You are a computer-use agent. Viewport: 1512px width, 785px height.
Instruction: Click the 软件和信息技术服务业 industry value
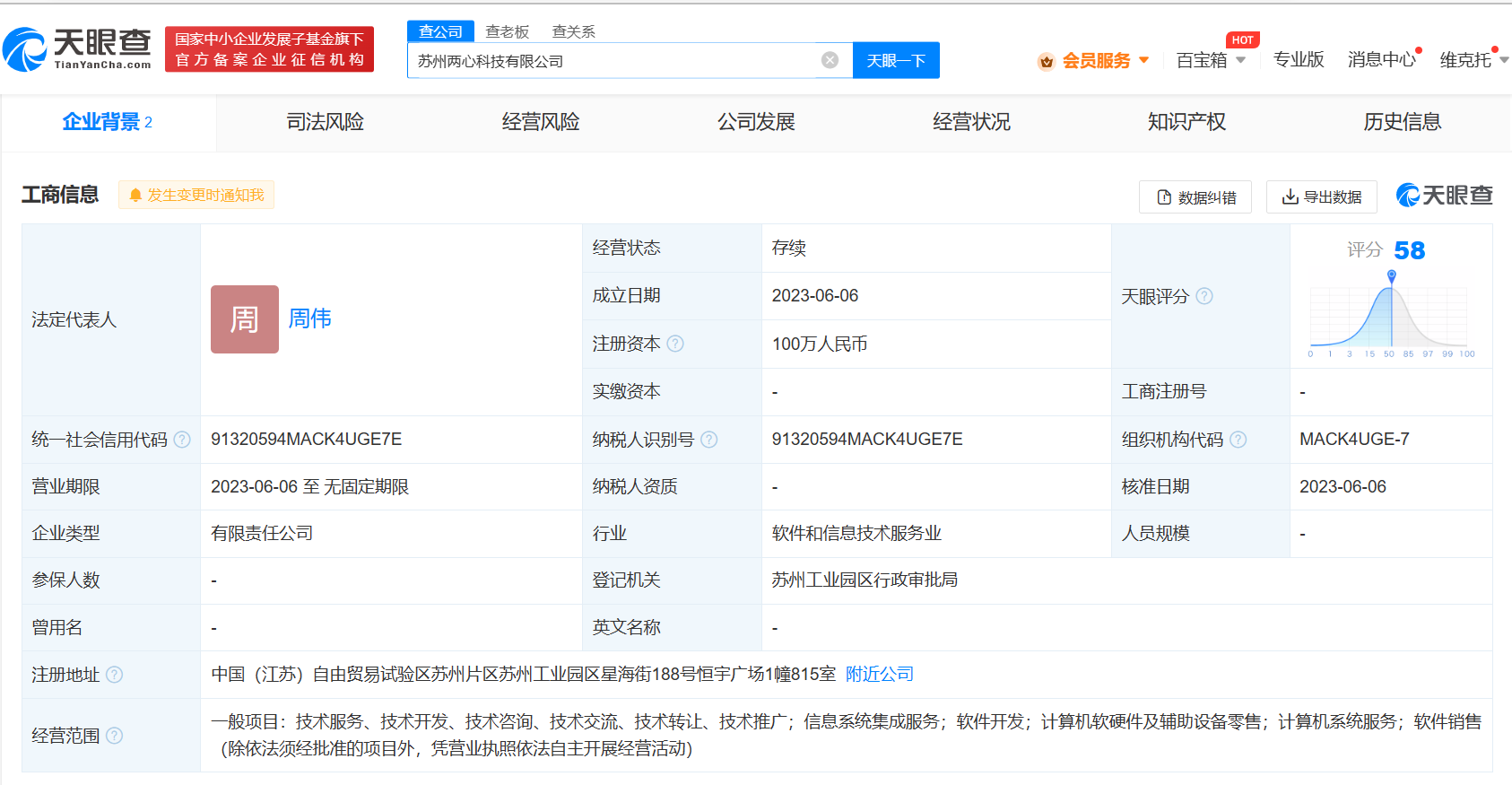[x=856, y=534]
